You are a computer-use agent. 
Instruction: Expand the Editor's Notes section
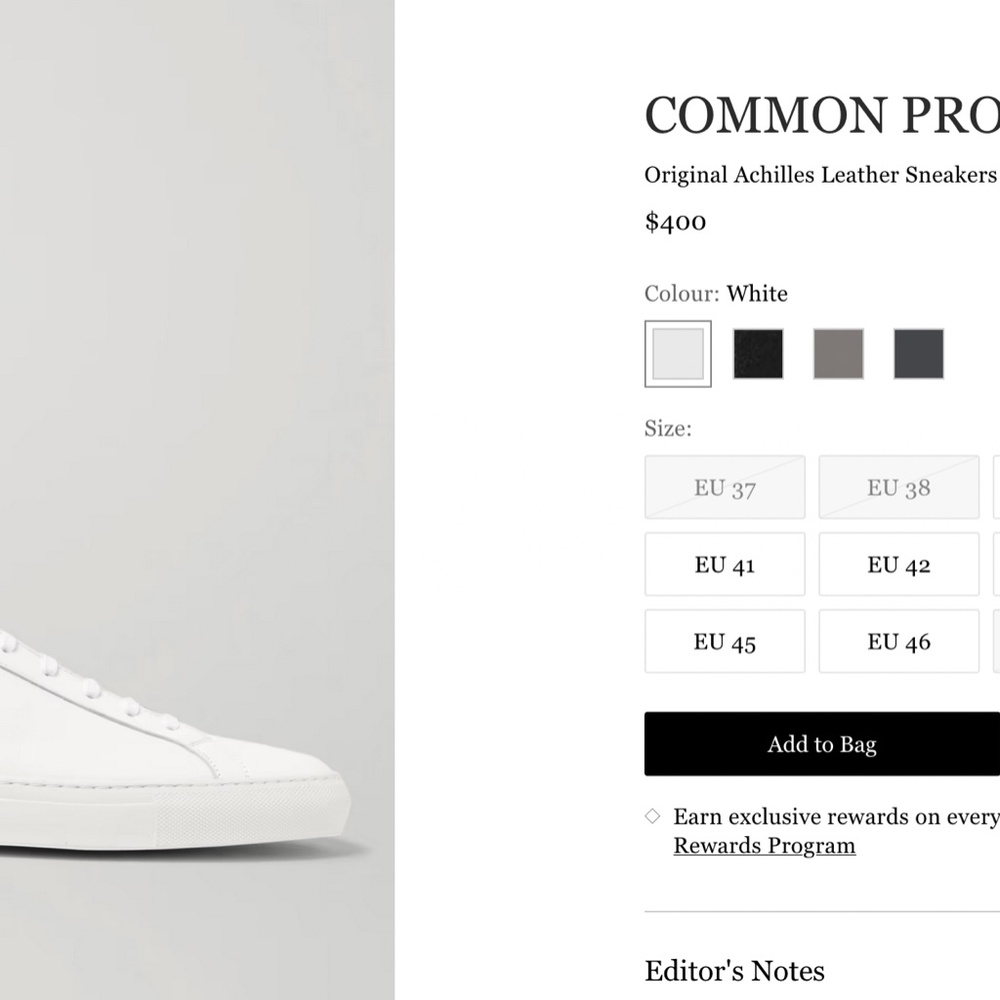click(x=734, y=970)
